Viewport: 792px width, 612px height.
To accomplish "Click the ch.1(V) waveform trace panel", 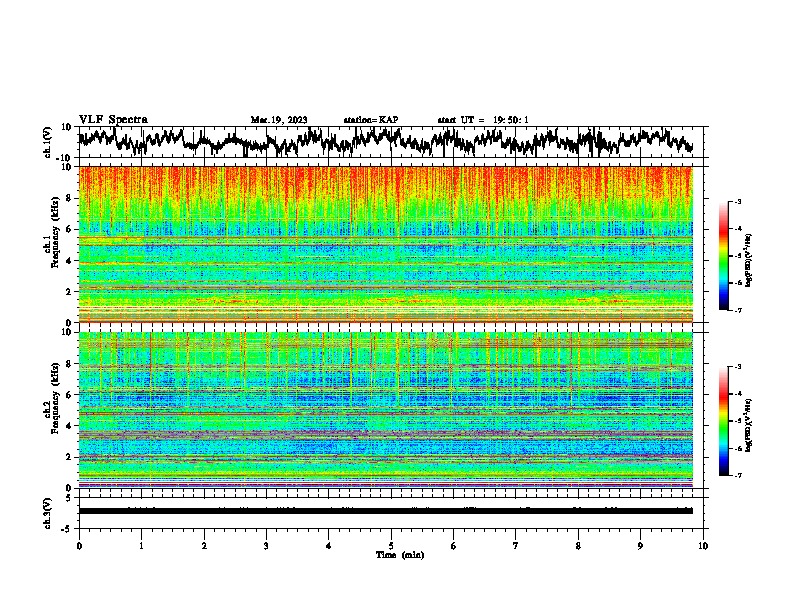I will click(x=391, y=142).
